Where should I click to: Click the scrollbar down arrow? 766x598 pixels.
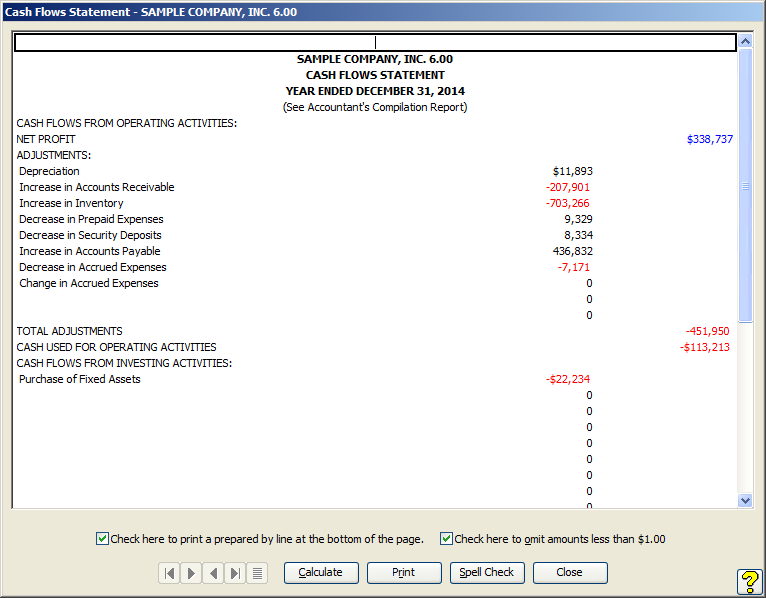pos(745,500)
